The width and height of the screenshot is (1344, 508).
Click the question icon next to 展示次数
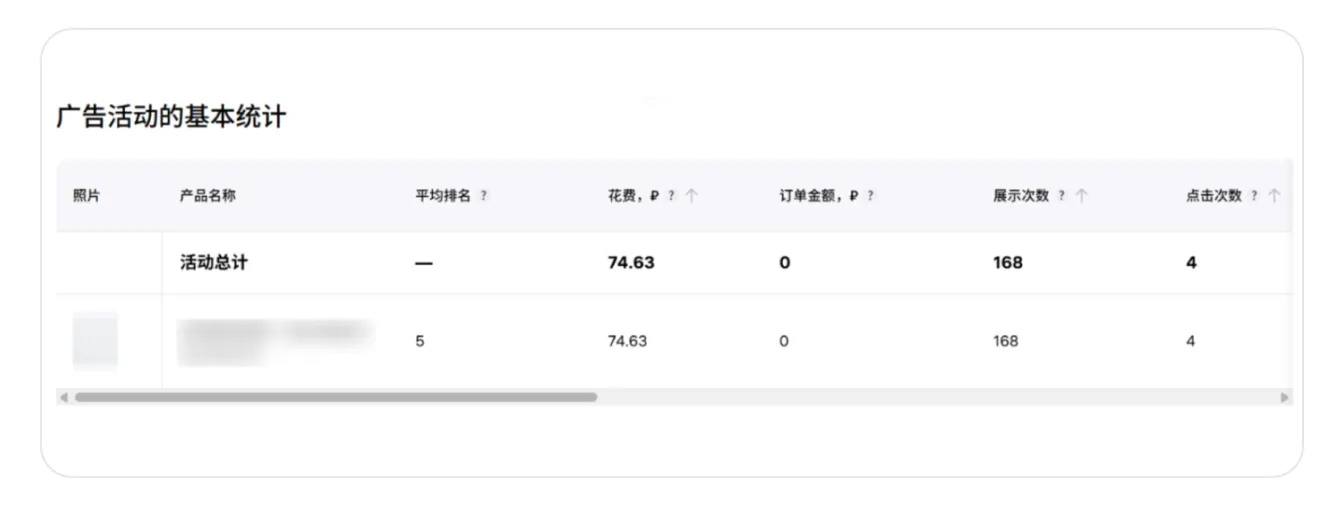tap(1061, 196)
